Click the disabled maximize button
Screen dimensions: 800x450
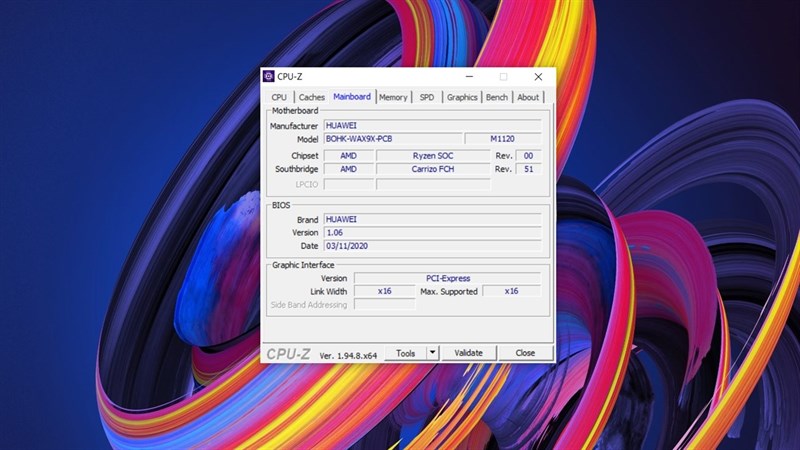(504, 77)
